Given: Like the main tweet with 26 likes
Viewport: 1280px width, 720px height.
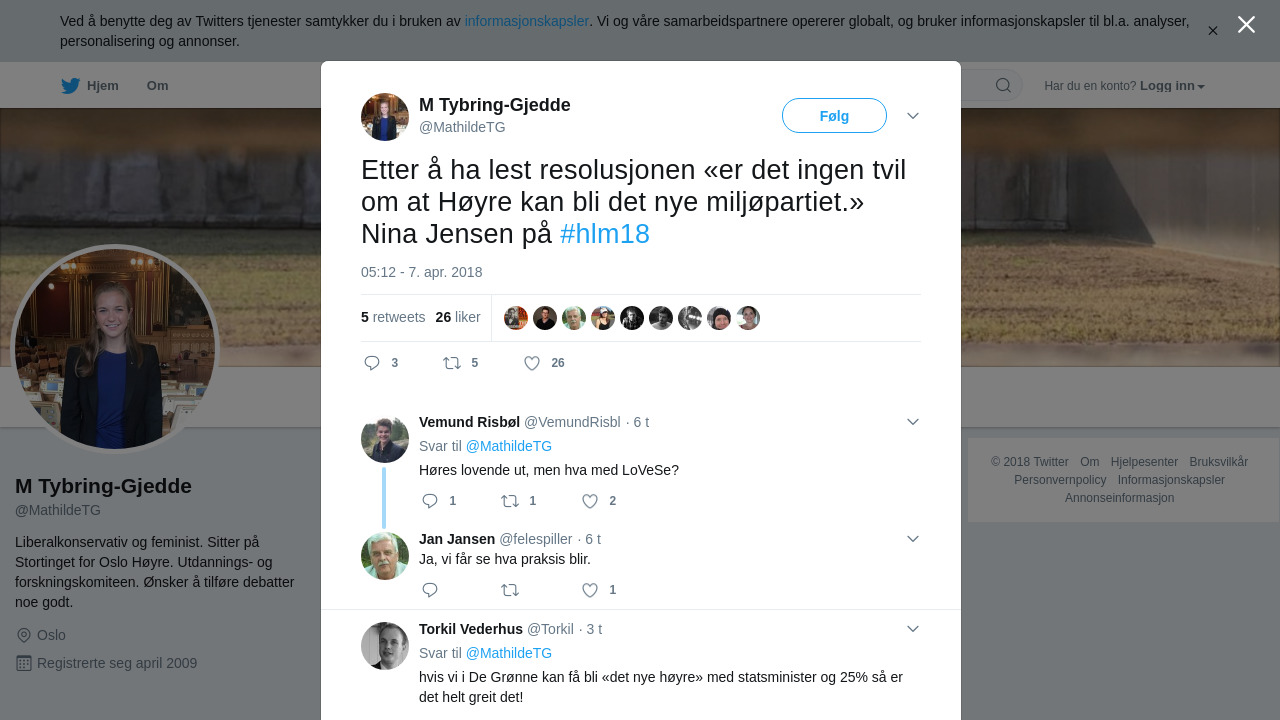Looking at the screenshot, I should [x=532, y=363].
